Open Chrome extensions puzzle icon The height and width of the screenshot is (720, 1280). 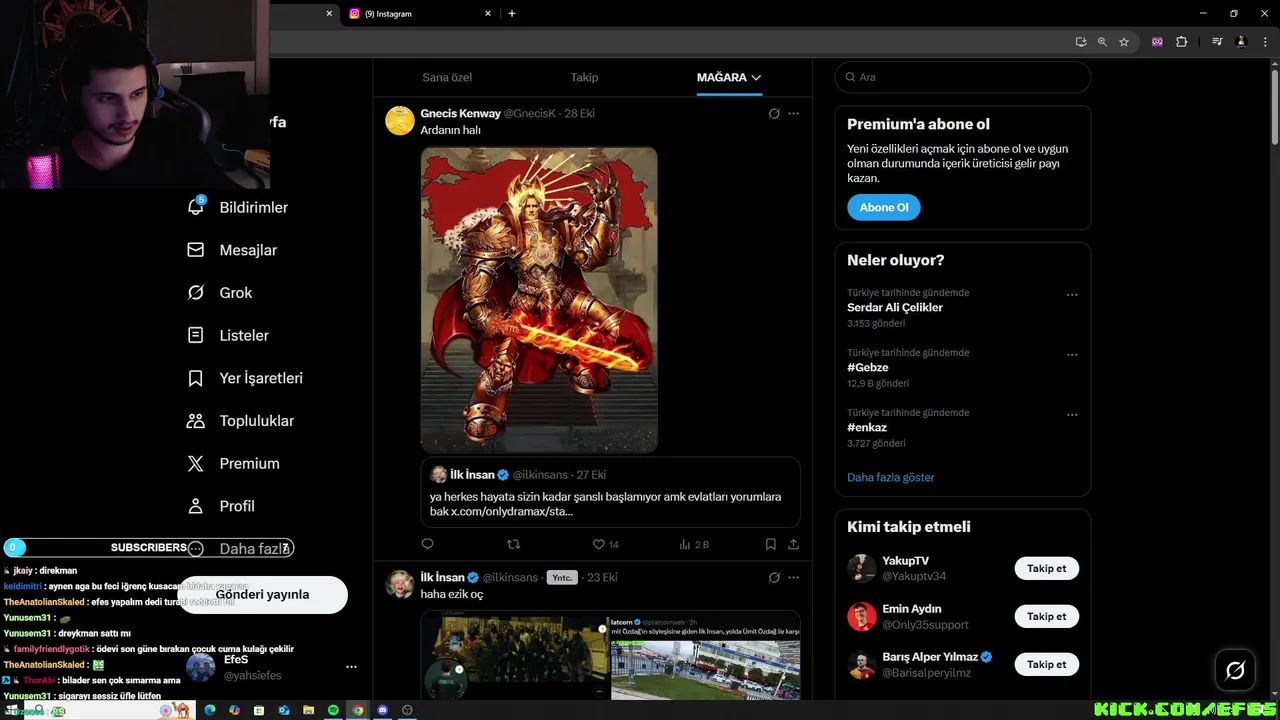1181,42
